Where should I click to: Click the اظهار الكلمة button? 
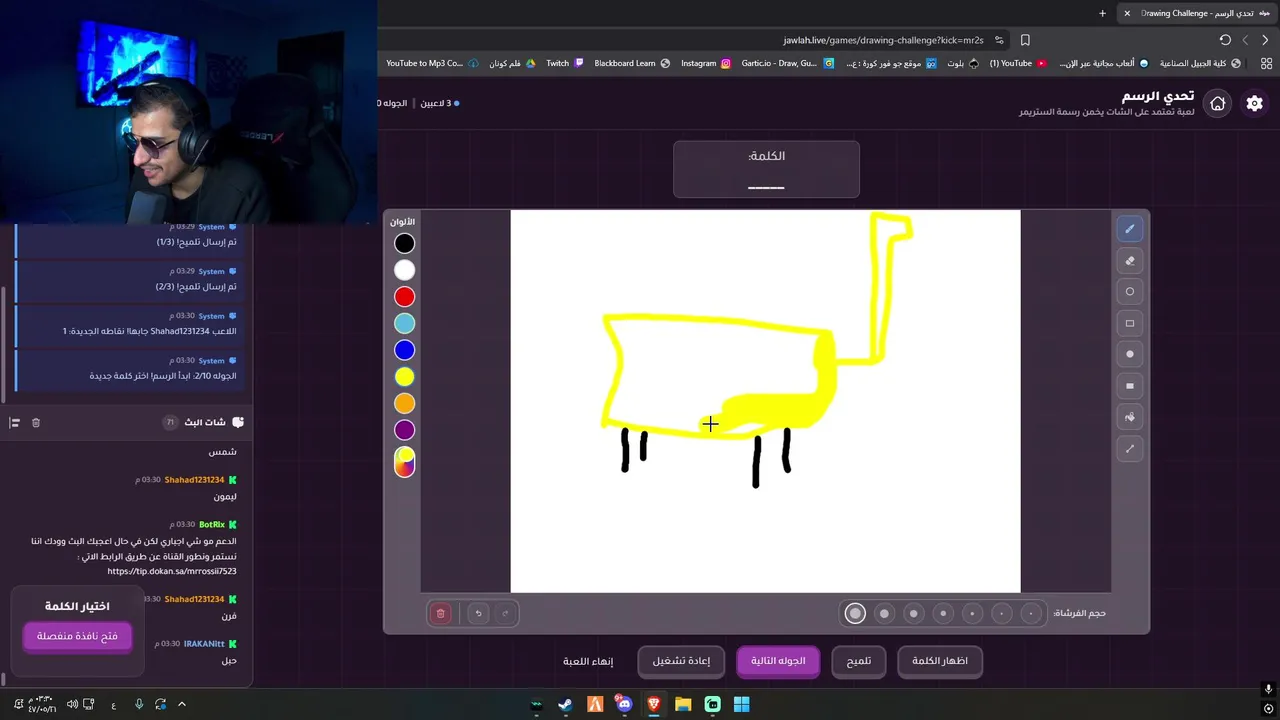point(940,661)
